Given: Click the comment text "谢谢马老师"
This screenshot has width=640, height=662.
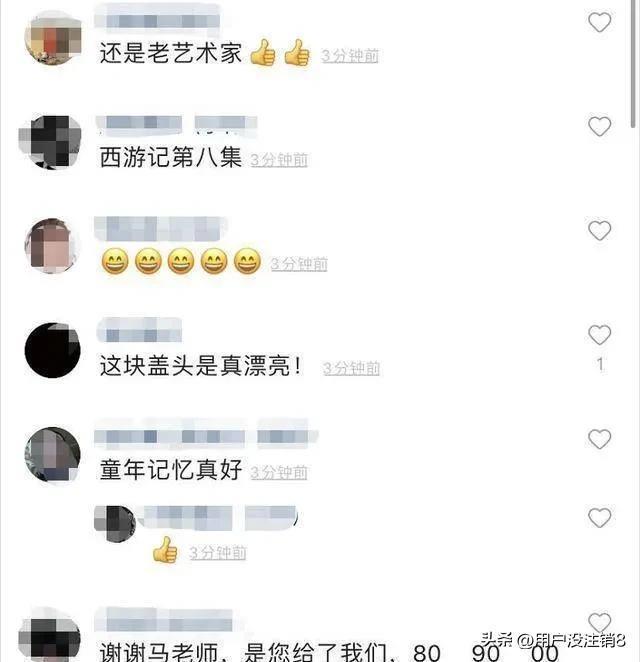Looking at the screenshot, I should pos(159,652).
